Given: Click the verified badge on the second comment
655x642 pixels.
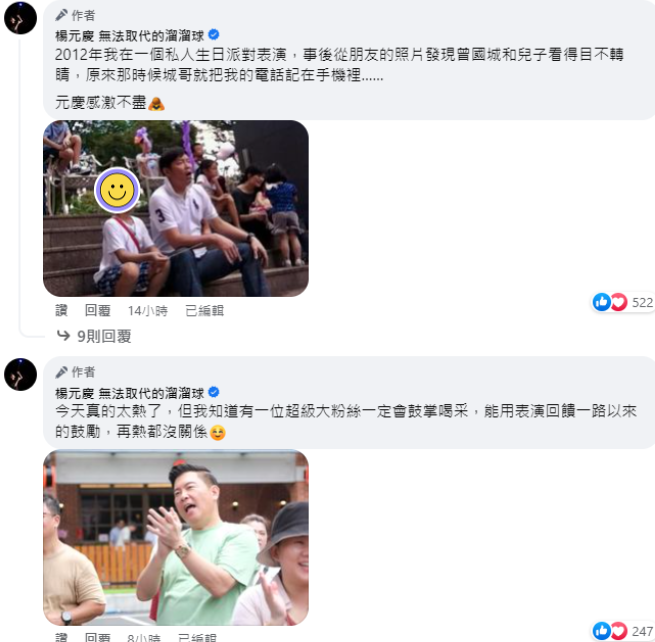Looking at the screenshot, I should 213,392.
